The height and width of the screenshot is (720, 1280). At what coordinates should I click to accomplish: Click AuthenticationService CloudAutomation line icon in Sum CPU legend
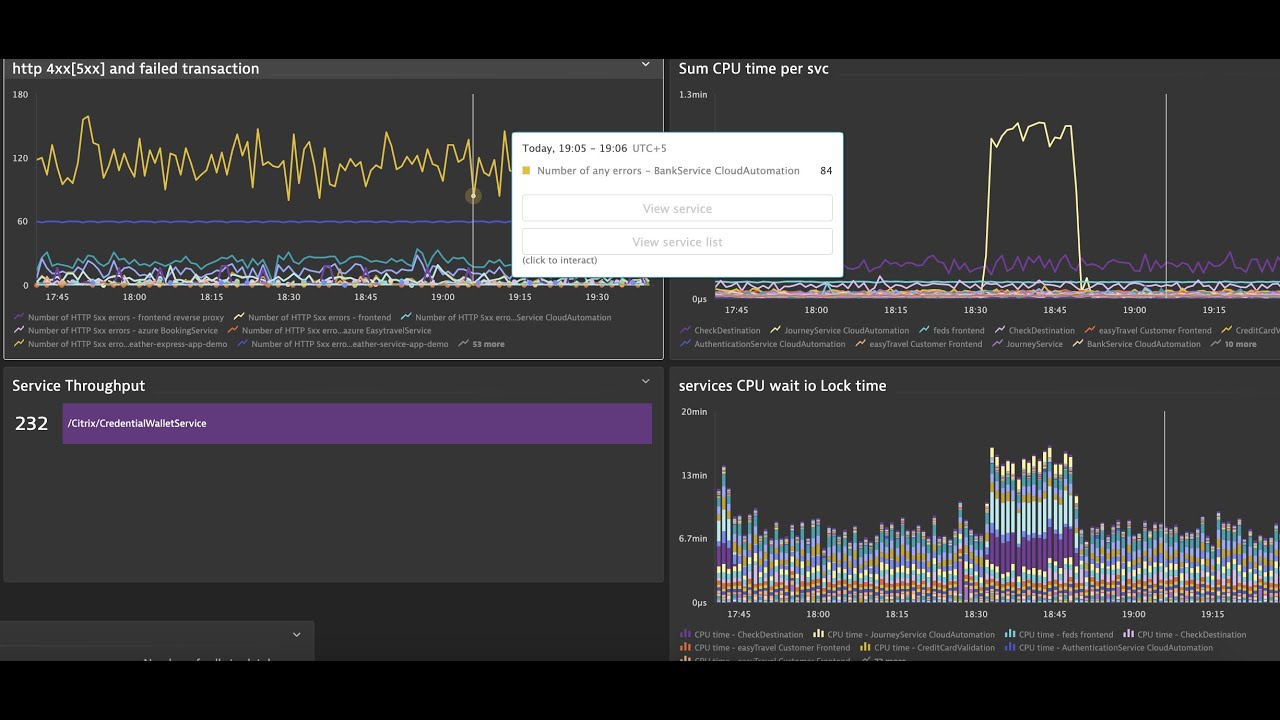tap(686, 344)
